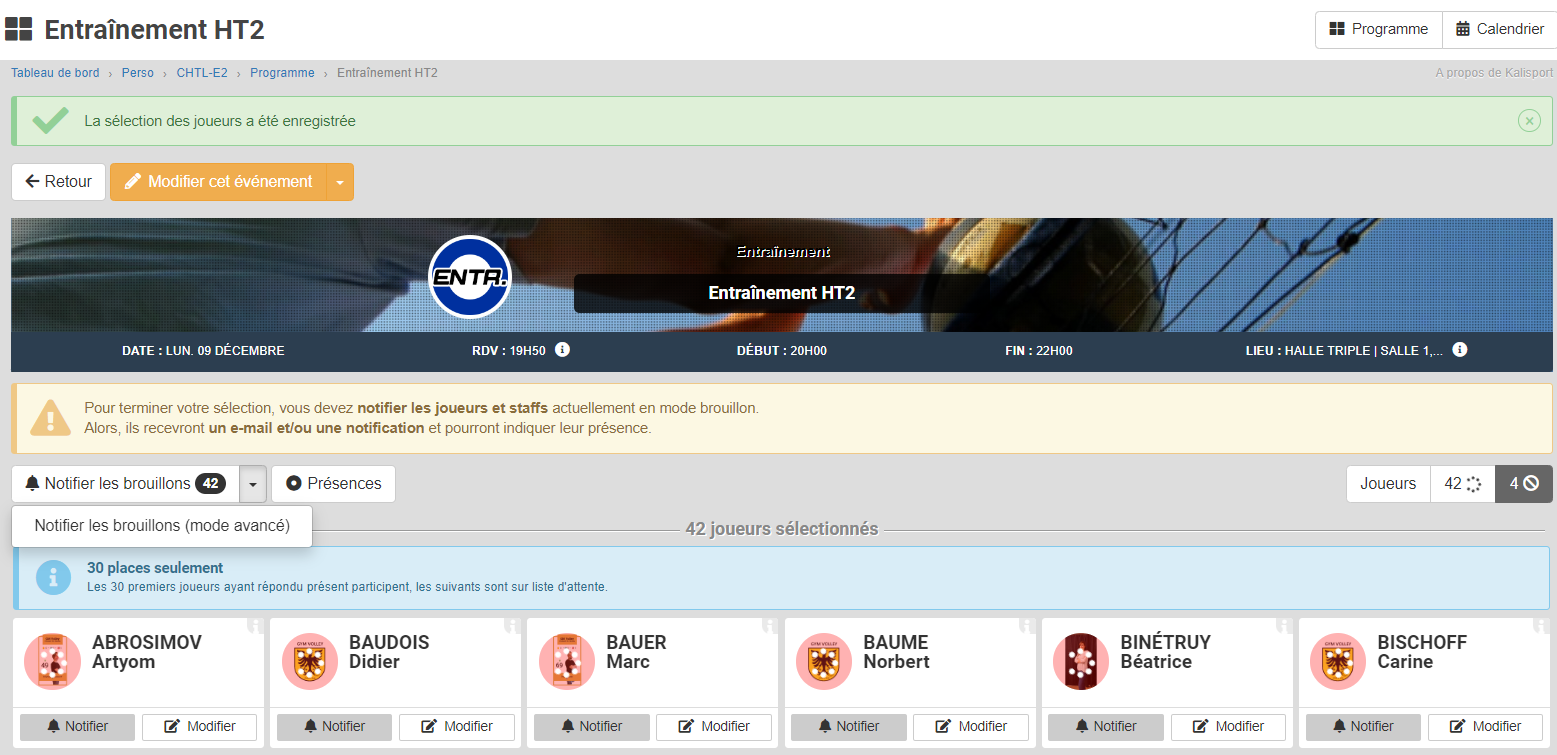Click the info icon next to RDV time

562,350
